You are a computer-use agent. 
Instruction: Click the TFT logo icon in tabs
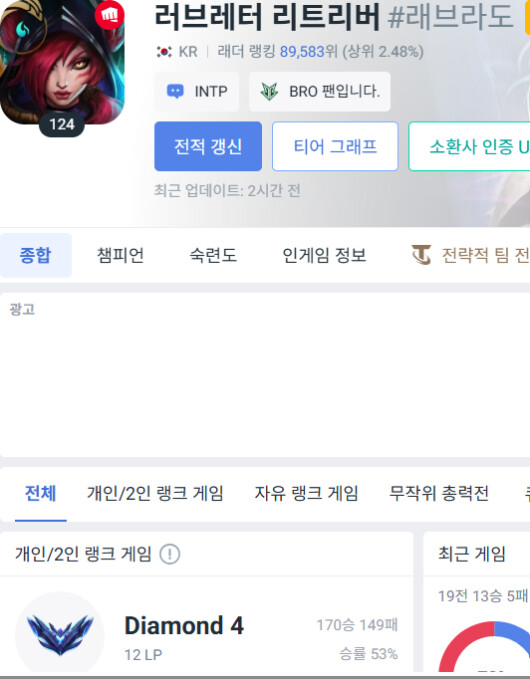[421, 255]
